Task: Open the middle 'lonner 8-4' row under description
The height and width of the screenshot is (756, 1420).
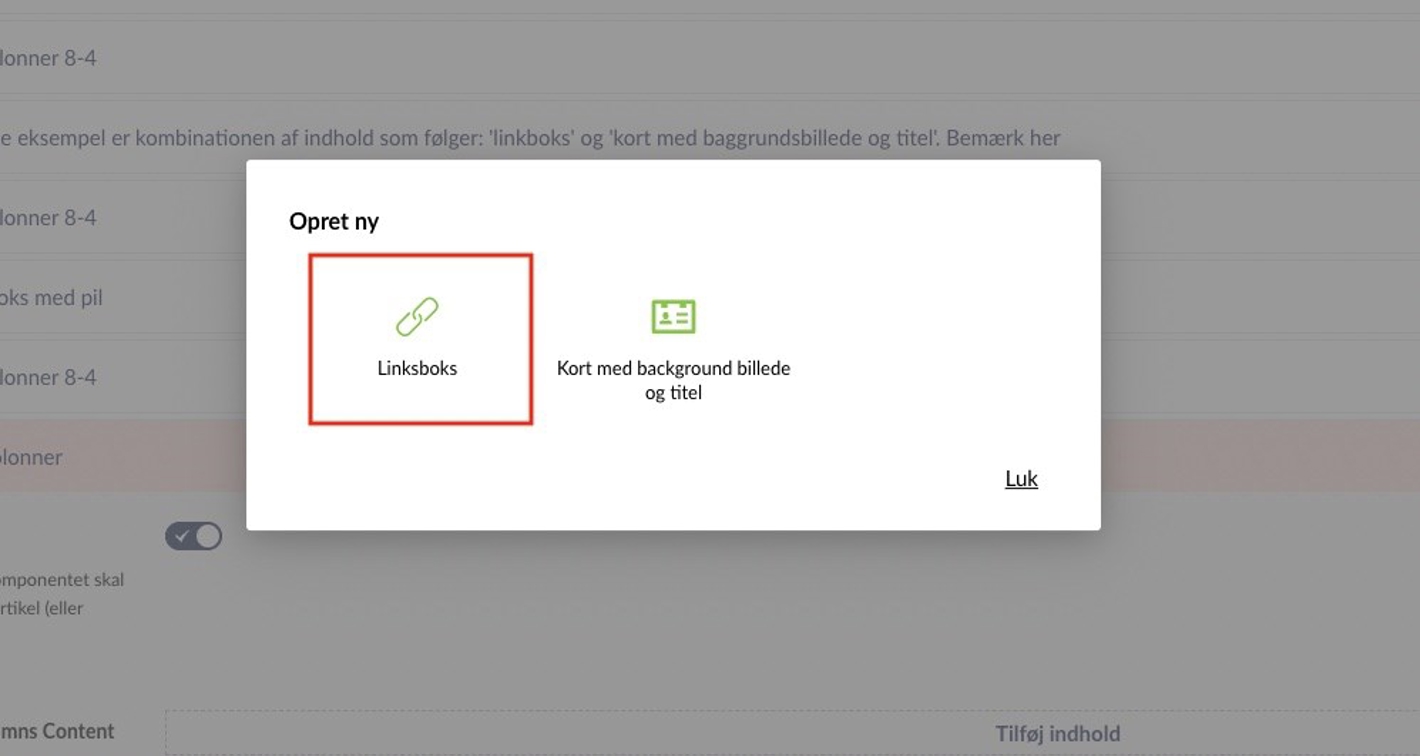Action: coord(123,217)
